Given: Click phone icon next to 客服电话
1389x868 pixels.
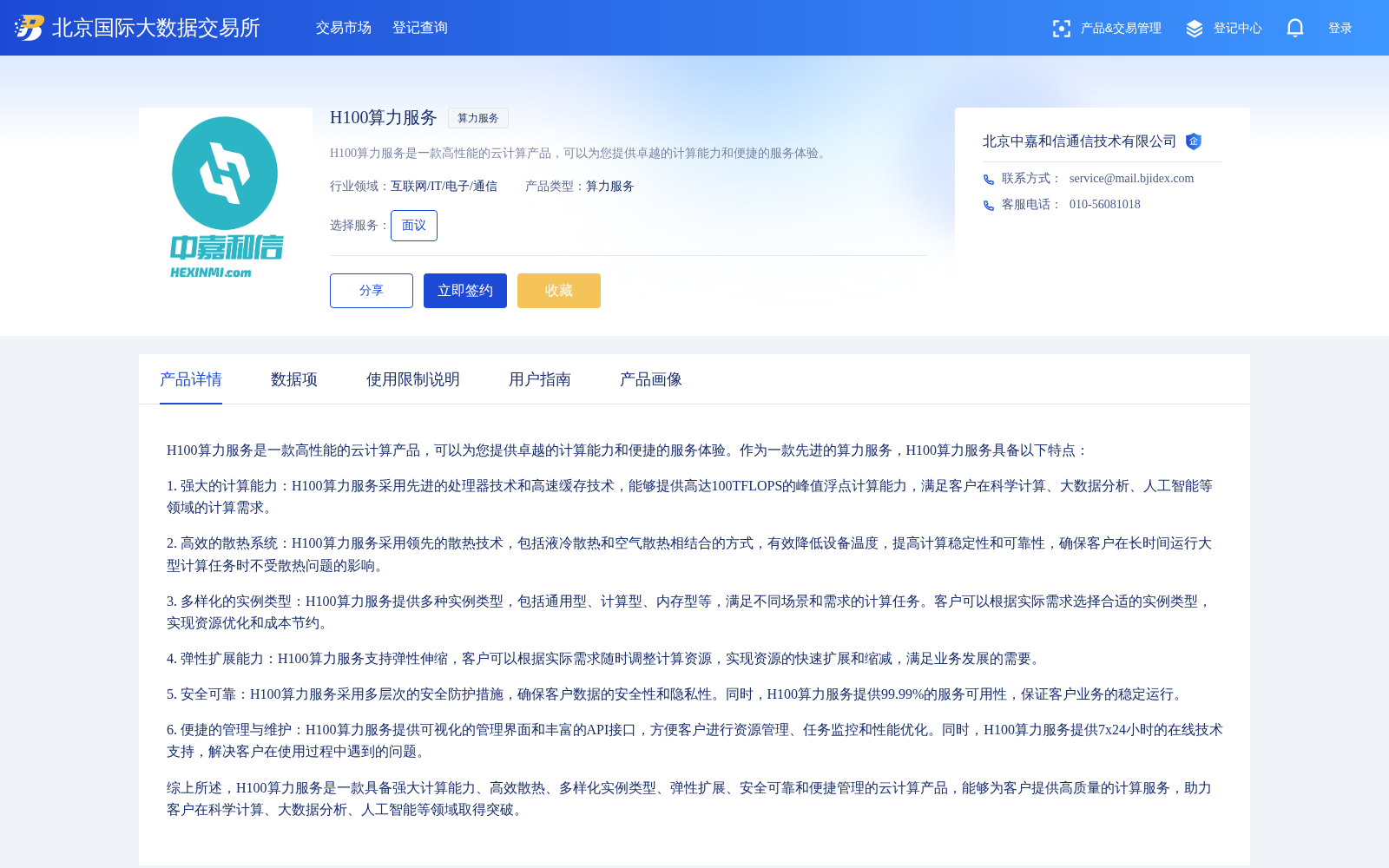Looking at the screenshot, I should [989, 205].
